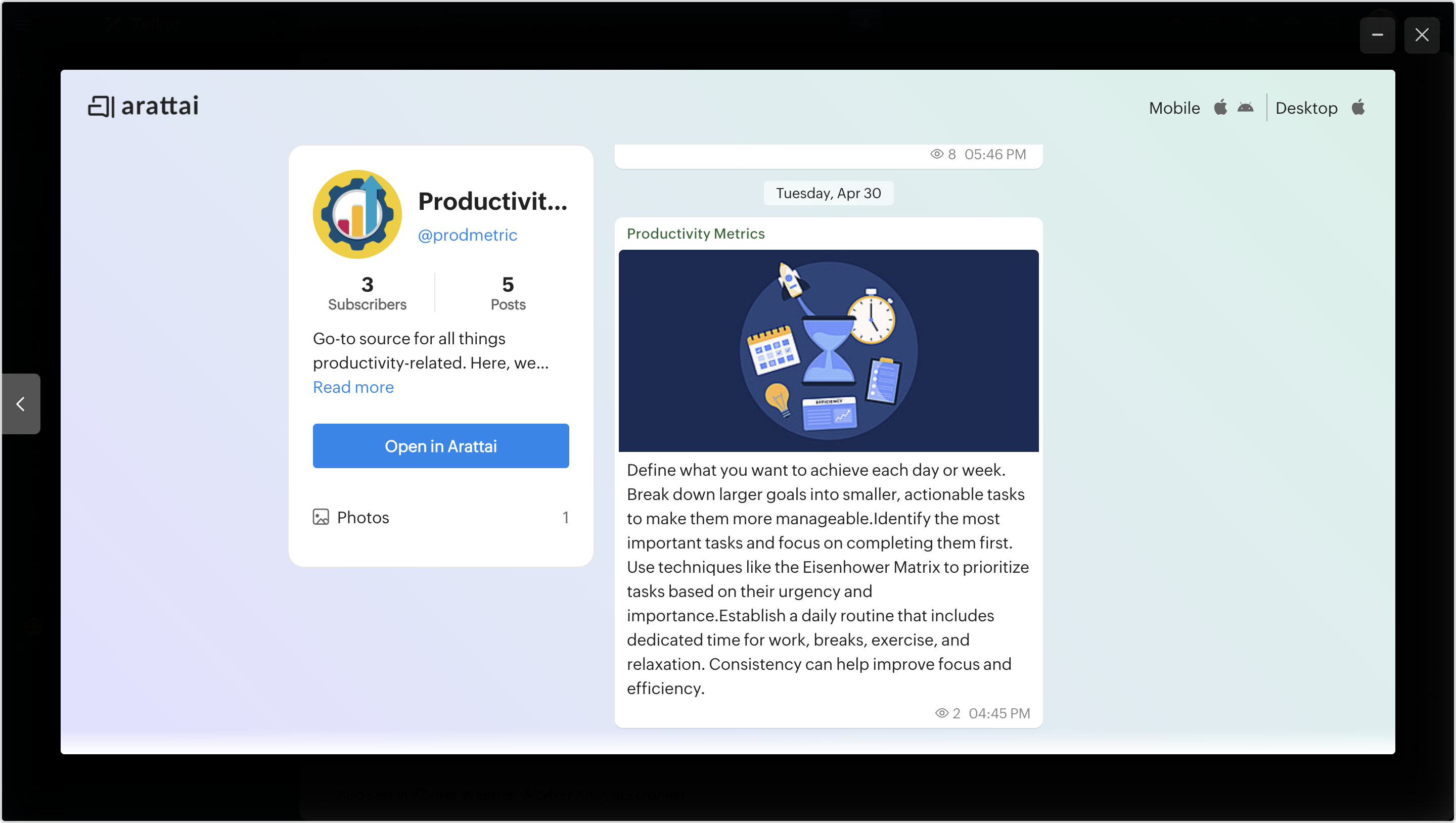Click the Desktop Apple macOS icon
Screen dimensions: 1456x823
pyautogui.click(x=1358, y=107)
